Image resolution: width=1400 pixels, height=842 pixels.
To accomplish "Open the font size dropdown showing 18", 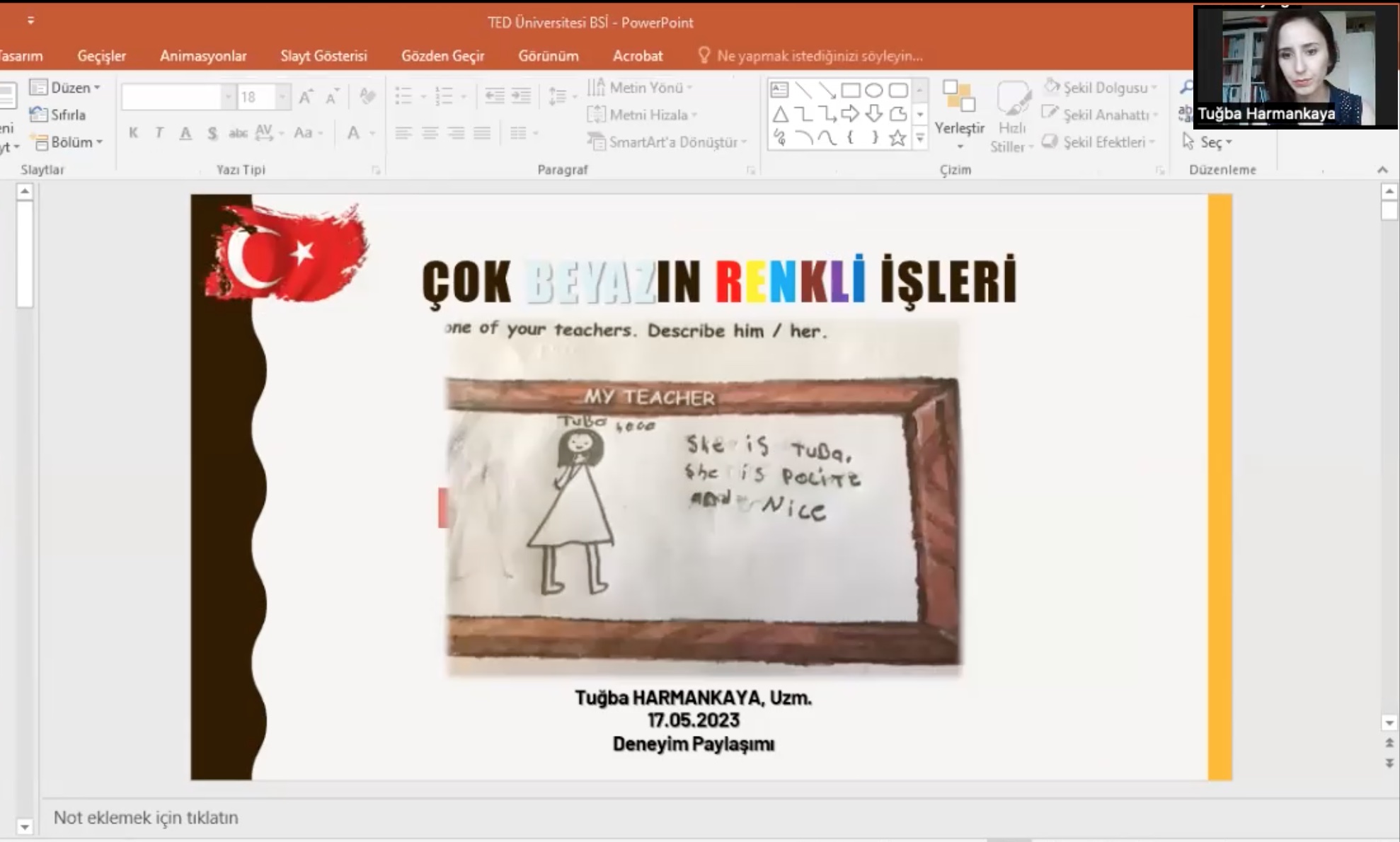I will 282,96.
